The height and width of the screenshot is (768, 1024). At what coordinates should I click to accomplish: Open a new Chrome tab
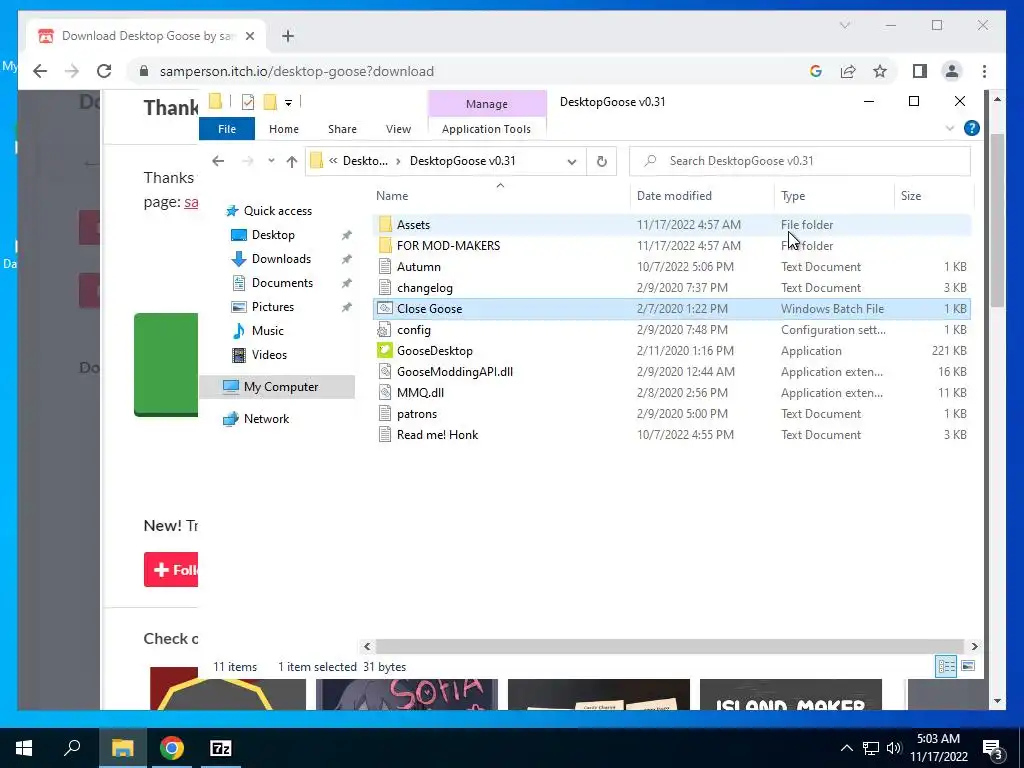[x=288, y=36]
